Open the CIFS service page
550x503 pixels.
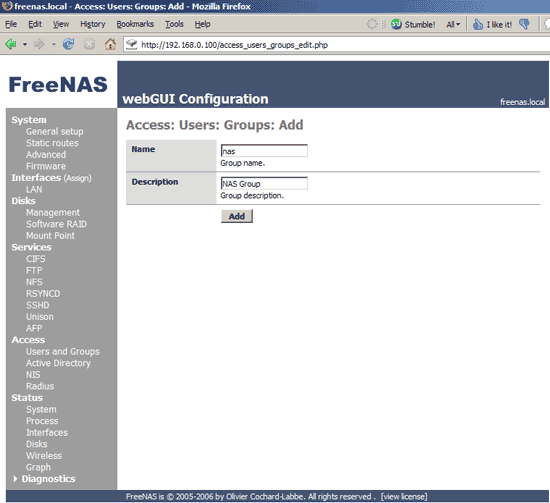tap(36, 259)
